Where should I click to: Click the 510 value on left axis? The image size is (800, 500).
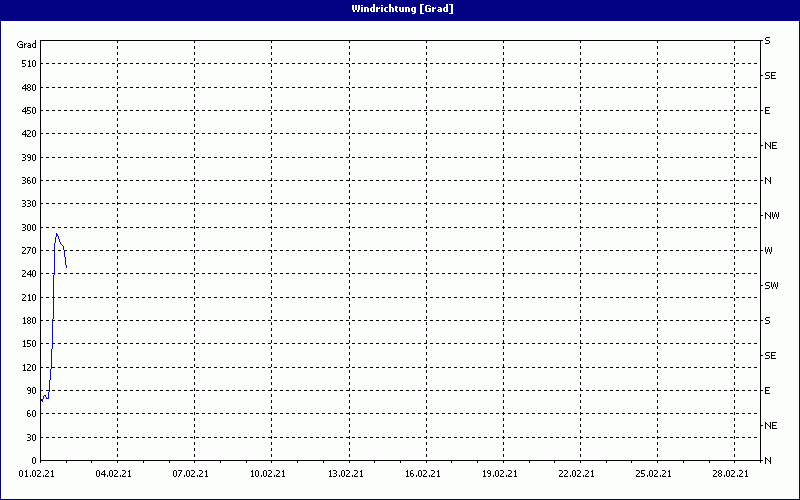27,64
